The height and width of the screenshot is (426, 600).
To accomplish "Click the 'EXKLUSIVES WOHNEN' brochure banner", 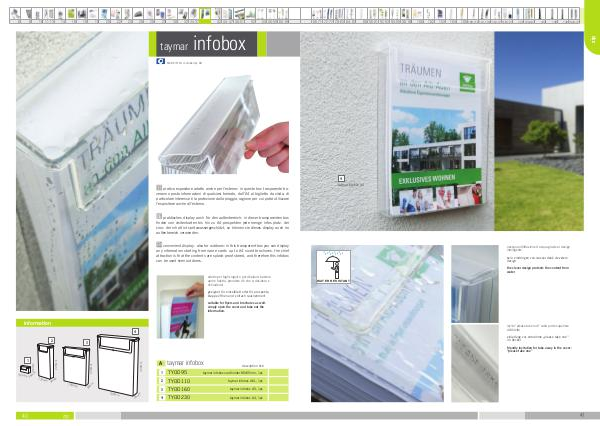I will [435, 179].
